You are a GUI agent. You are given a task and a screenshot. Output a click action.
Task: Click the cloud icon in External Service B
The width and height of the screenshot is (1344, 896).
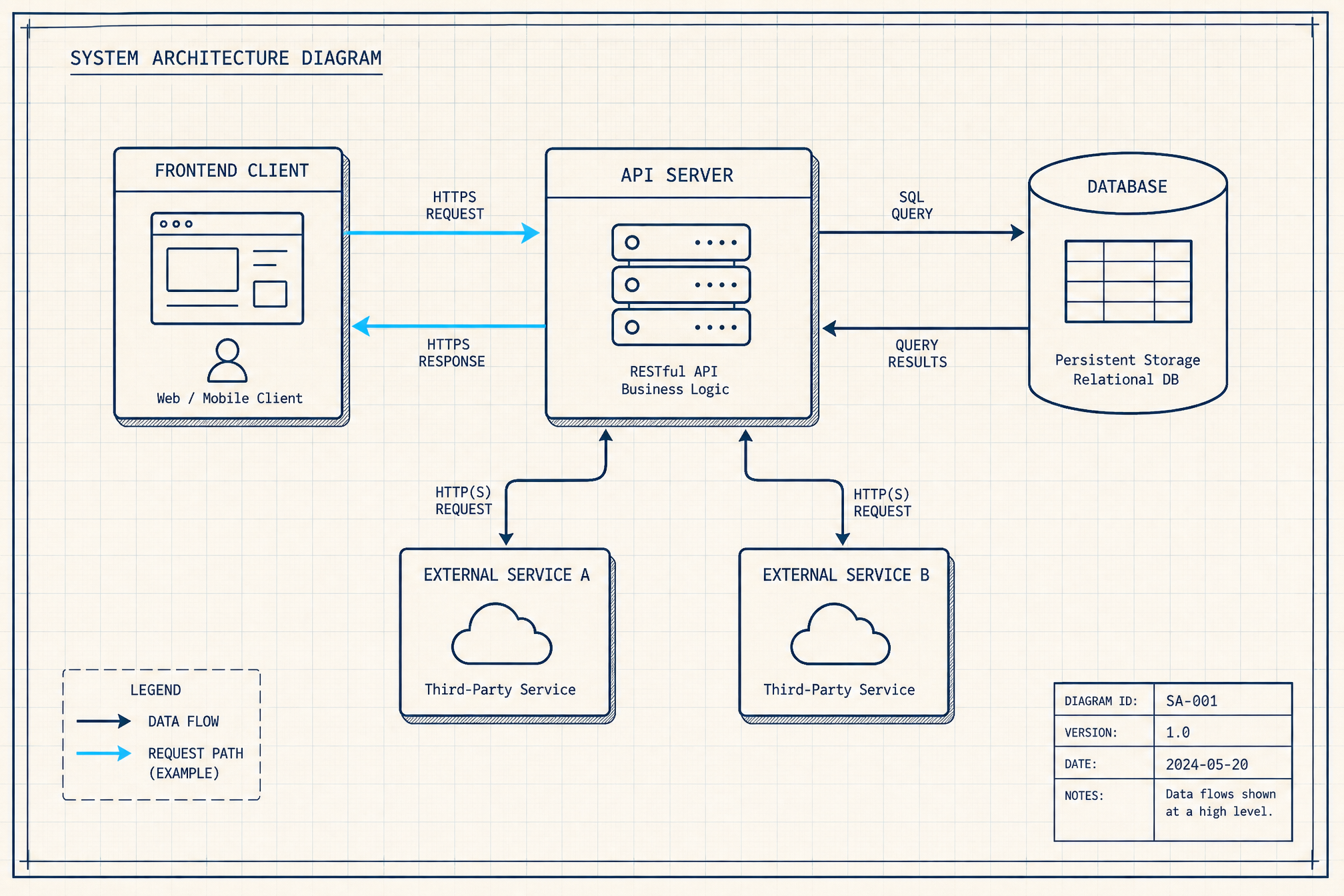[840, 634]
